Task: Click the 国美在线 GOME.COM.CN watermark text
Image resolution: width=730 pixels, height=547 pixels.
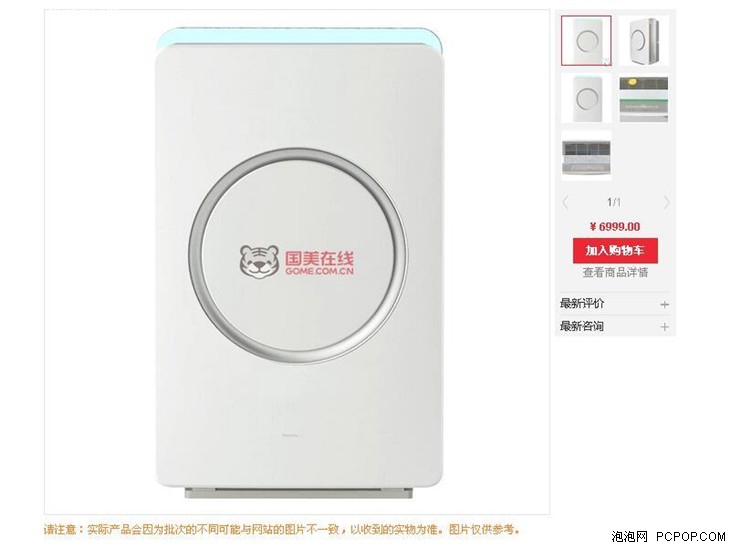Action: point(319,263)
